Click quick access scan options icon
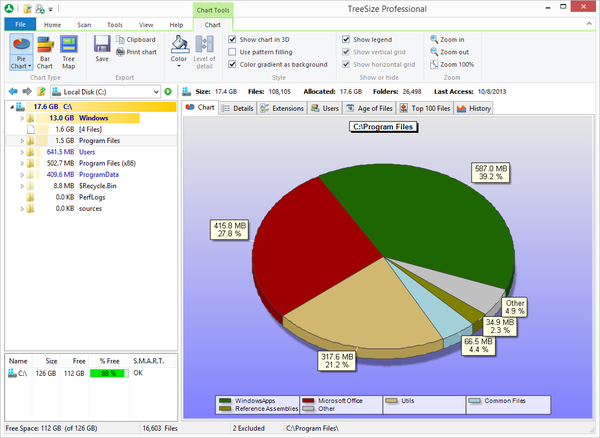This screenshot has width=600, height=438. (x=40, y=8)
